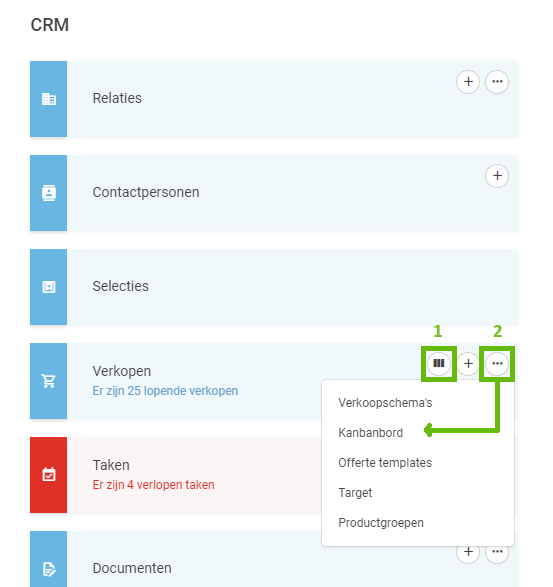Toggle the Verkopen three-dots menu

497,364
